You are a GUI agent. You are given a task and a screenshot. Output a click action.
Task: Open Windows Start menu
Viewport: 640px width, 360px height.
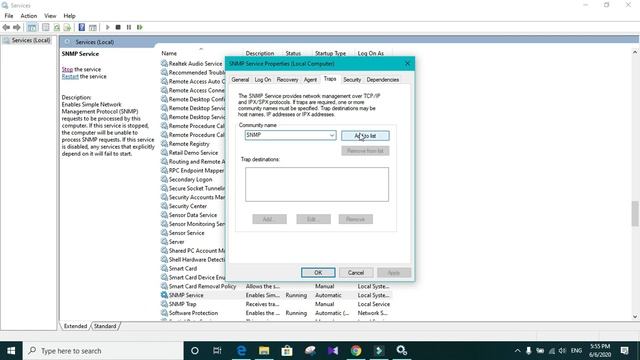11,351
